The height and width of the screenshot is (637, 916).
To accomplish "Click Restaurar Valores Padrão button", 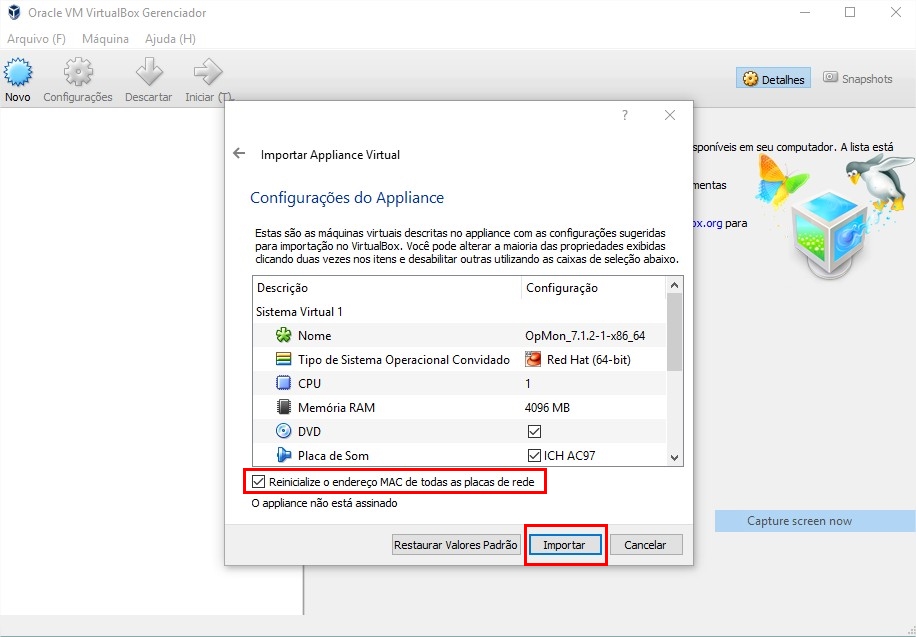I will [x=456, y=545].
